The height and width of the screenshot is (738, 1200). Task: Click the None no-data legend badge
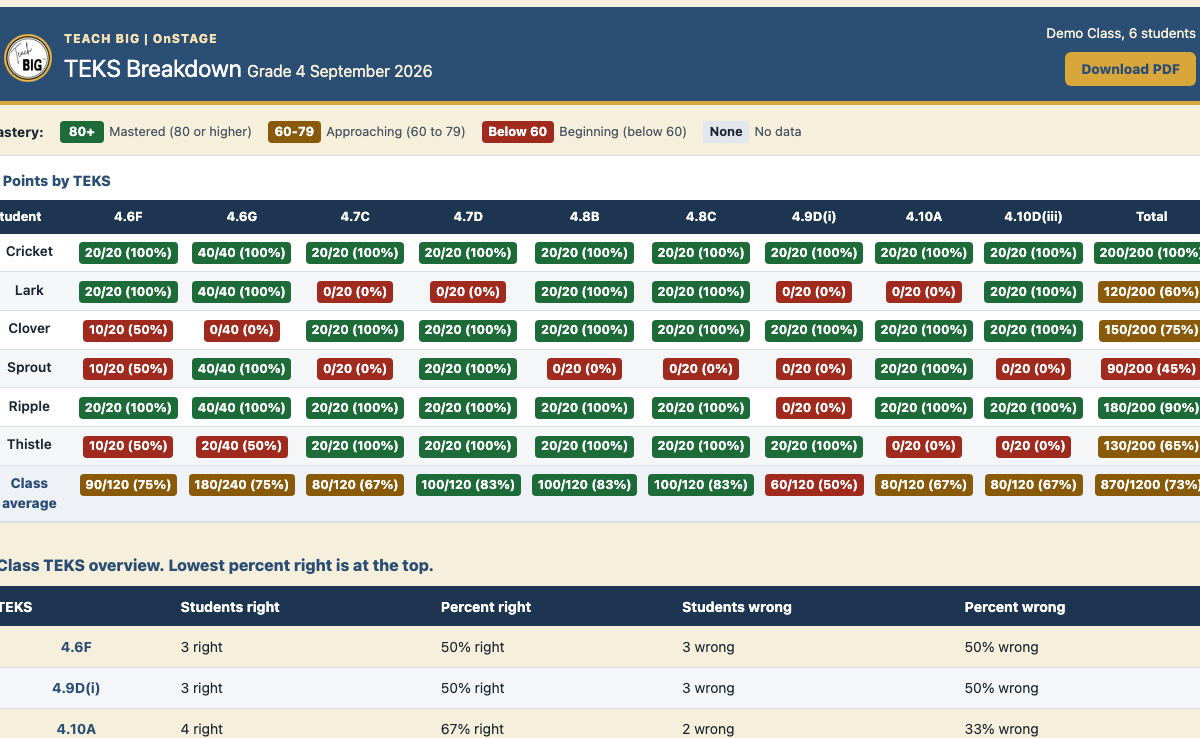(x=726, y=132)
